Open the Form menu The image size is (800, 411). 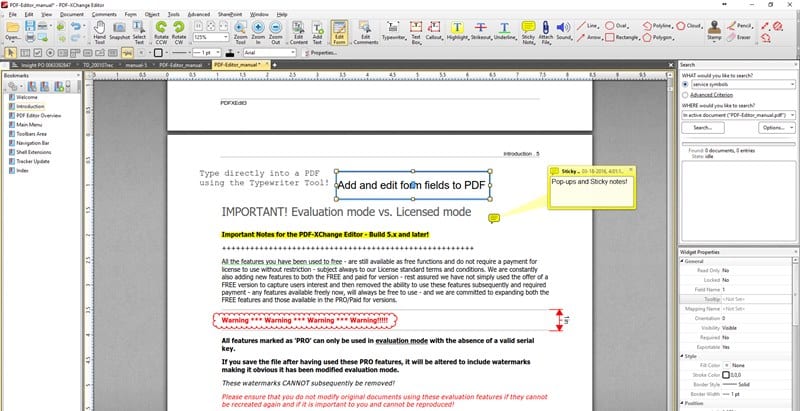tap(131, 14)
